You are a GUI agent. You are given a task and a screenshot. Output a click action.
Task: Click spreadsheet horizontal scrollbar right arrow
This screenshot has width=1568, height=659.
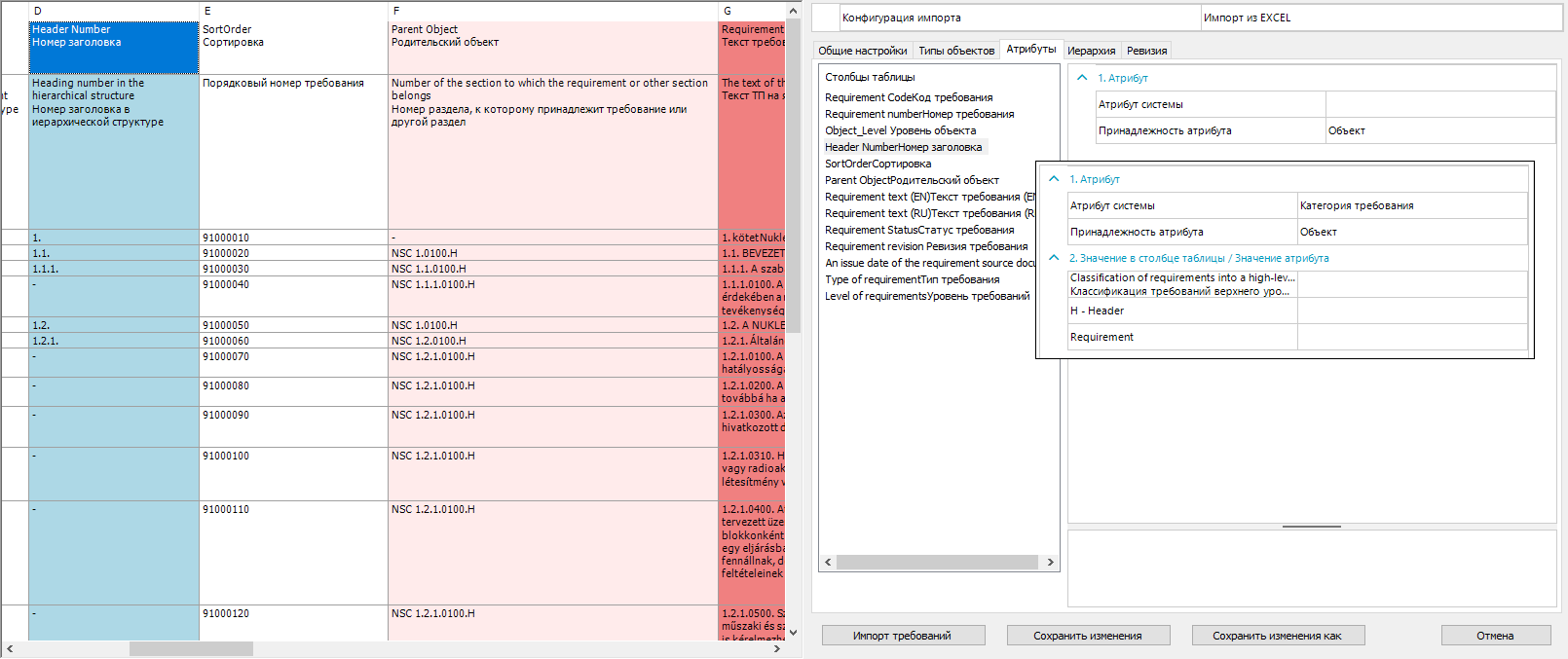coord(777,649)
